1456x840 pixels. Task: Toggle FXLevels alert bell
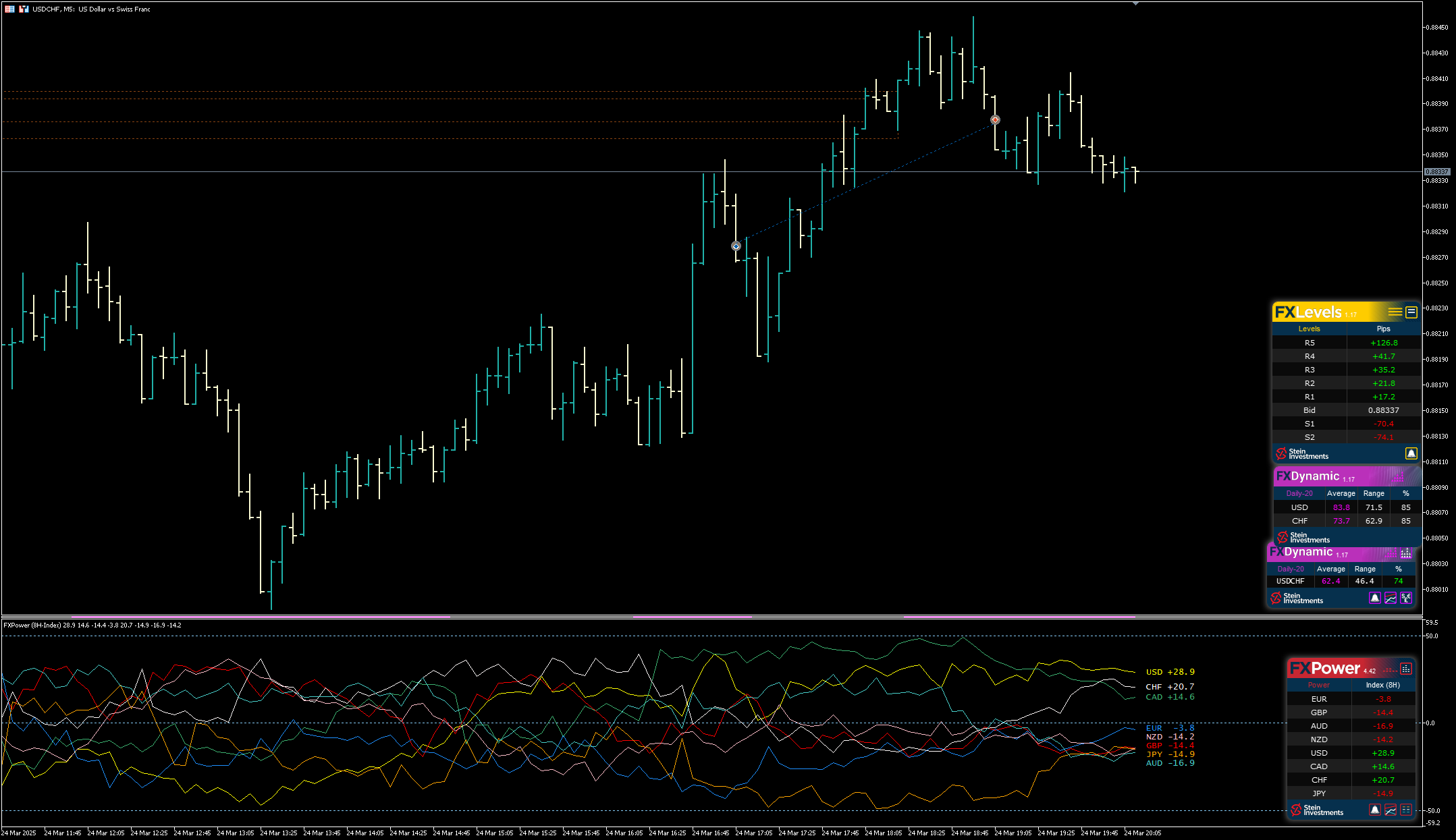point(1411,453)
